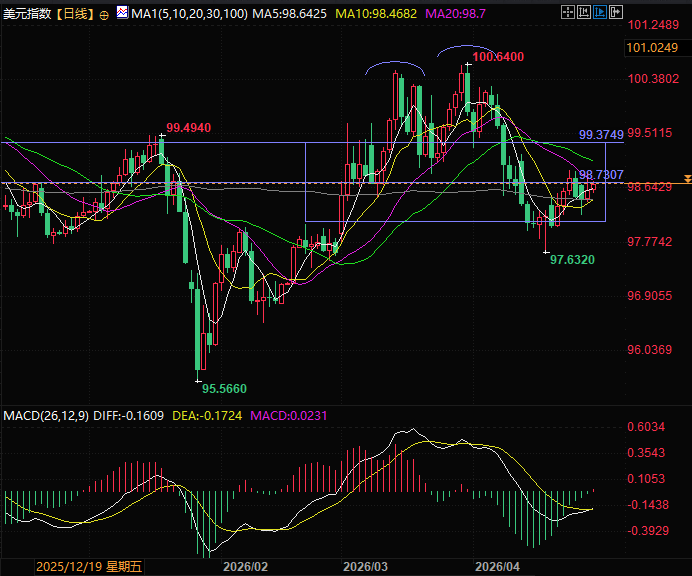
Task: Click the -0.3929 MACD axis value
Action: [648, 531]
